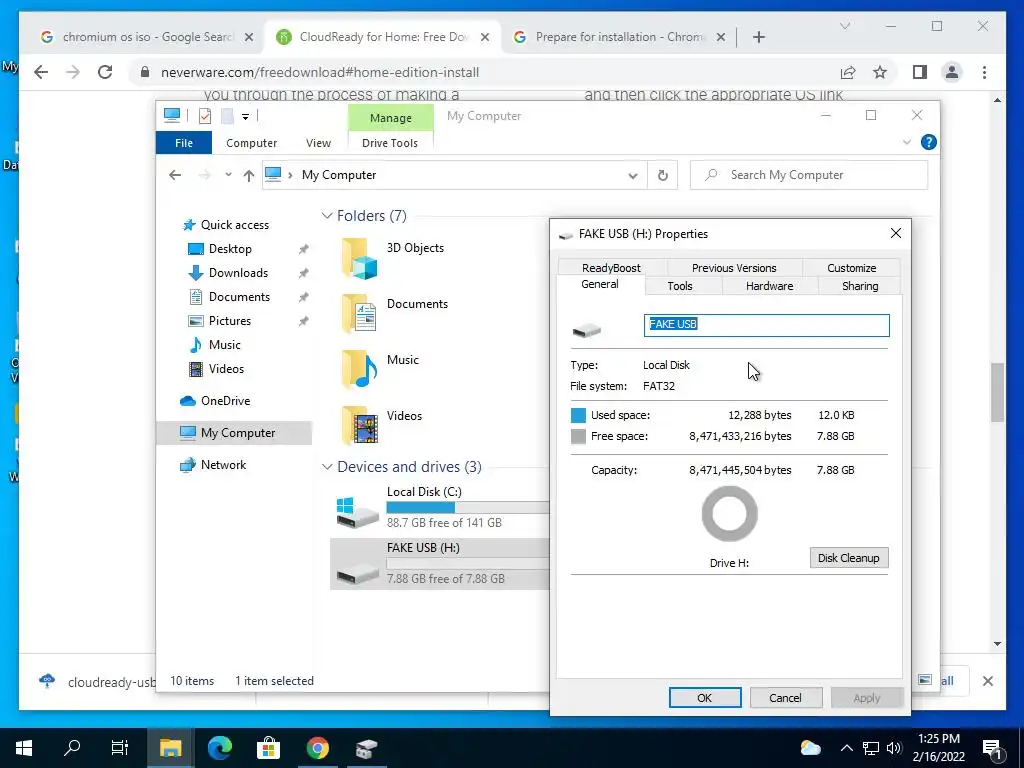Open Microsoft Store from taskbar

coord(268,748)
